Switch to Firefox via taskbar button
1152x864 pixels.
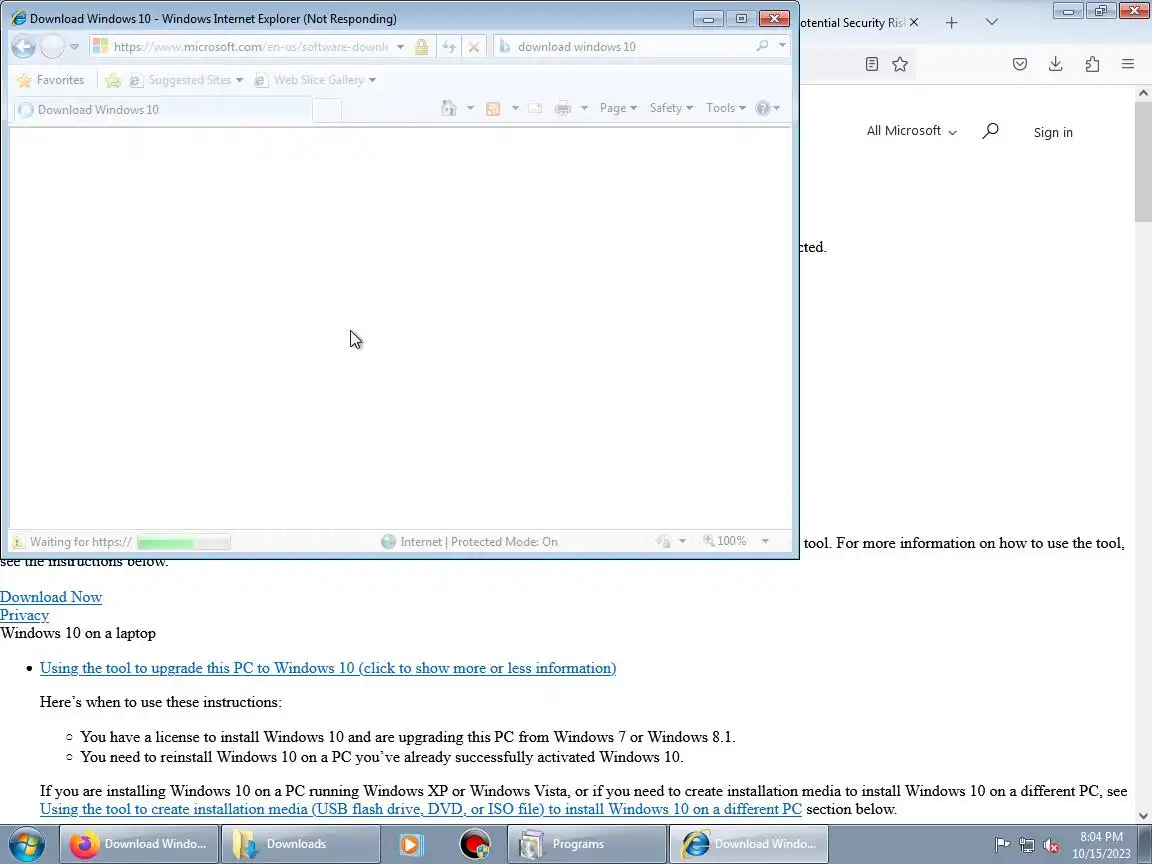point(138,844)
